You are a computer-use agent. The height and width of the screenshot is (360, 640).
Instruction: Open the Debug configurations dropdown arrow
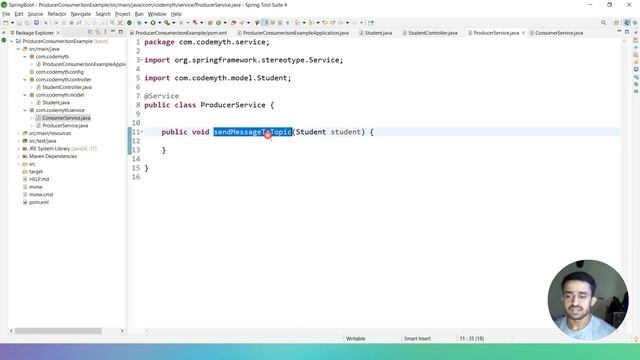point(145,23)
